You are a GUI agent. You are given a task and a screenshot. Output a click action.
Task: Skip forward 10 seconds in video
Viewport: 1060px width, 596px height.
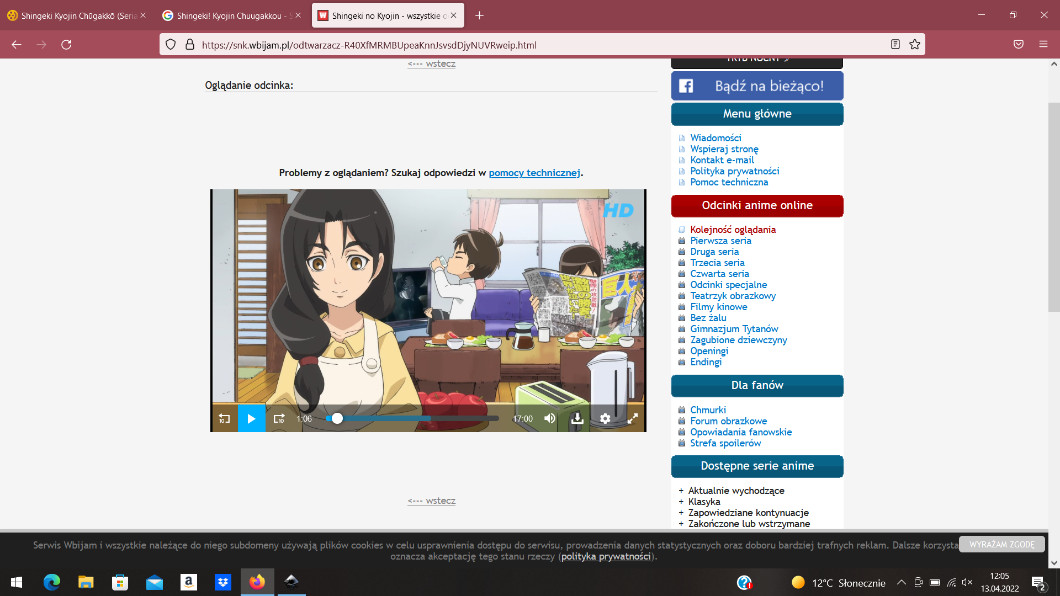pos(279,419)
